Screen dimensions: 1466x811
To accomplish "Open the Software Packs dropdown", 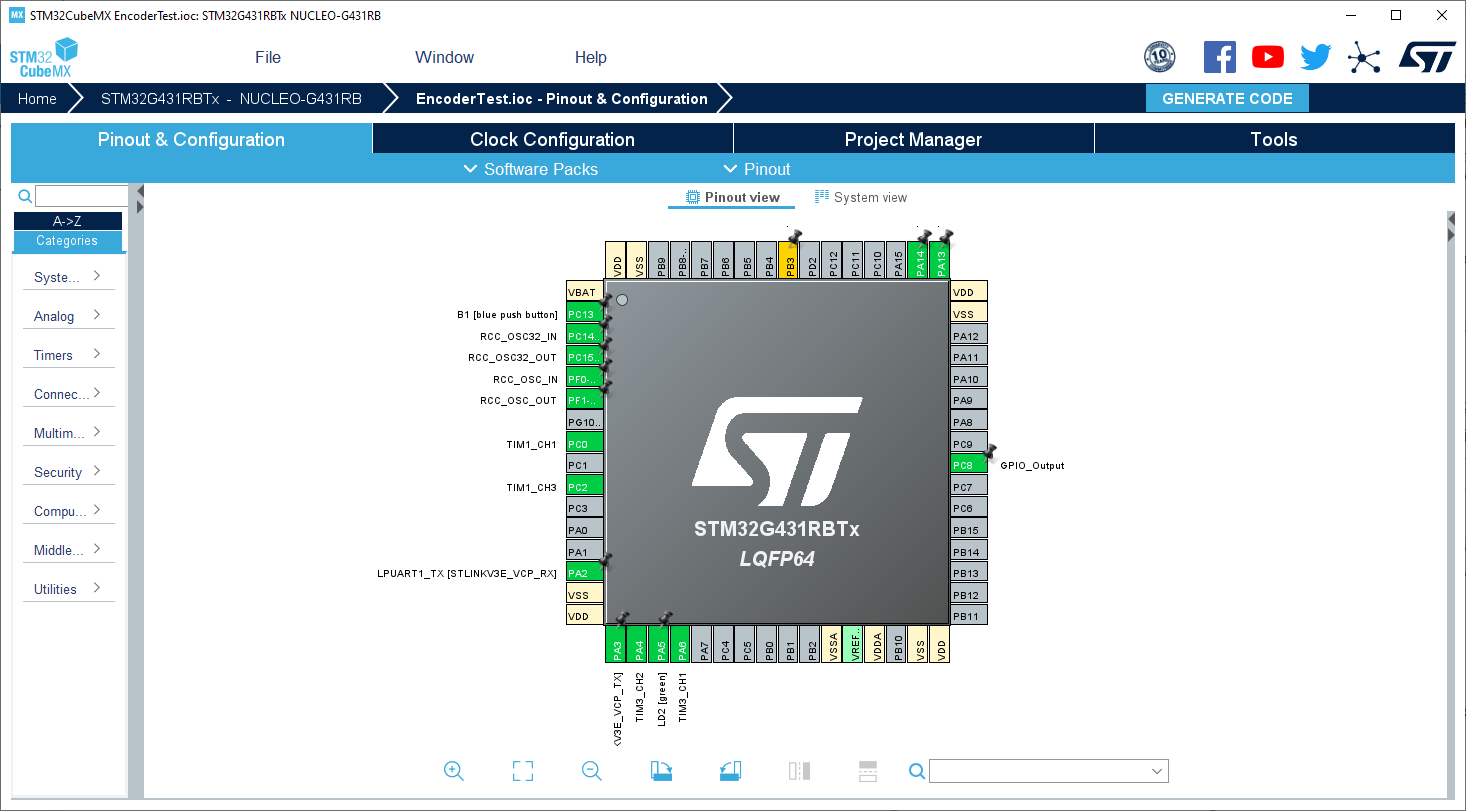I will (530, 169).
